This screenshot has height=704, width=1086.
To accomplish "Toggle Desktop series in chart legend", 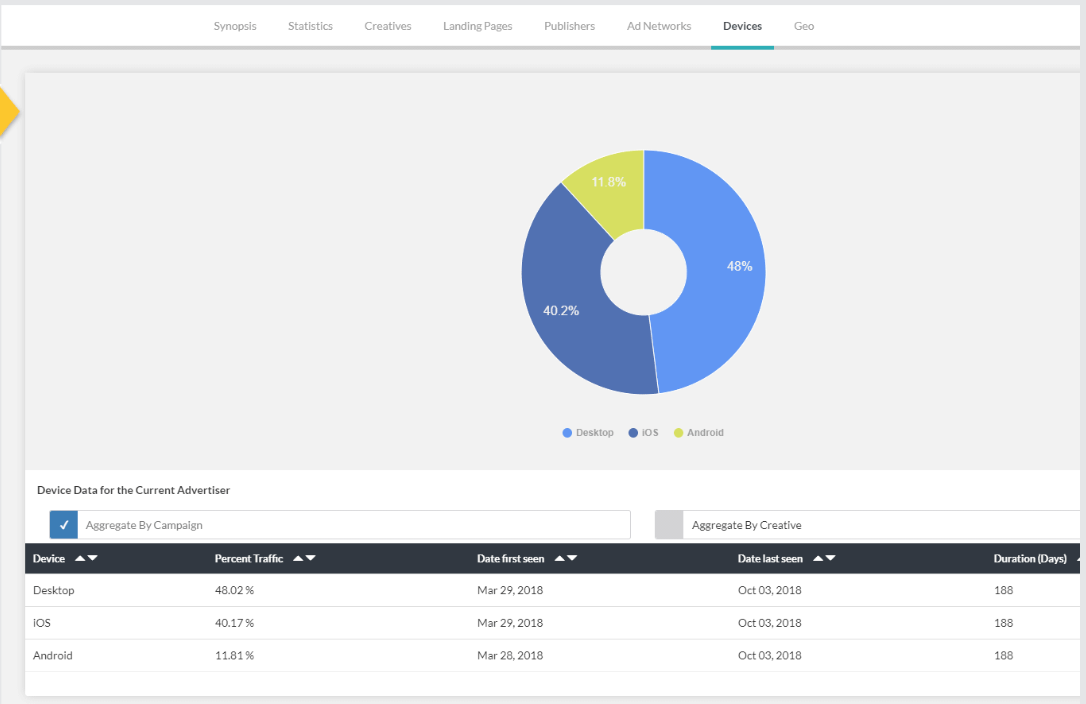I will (x=588, y=433).
